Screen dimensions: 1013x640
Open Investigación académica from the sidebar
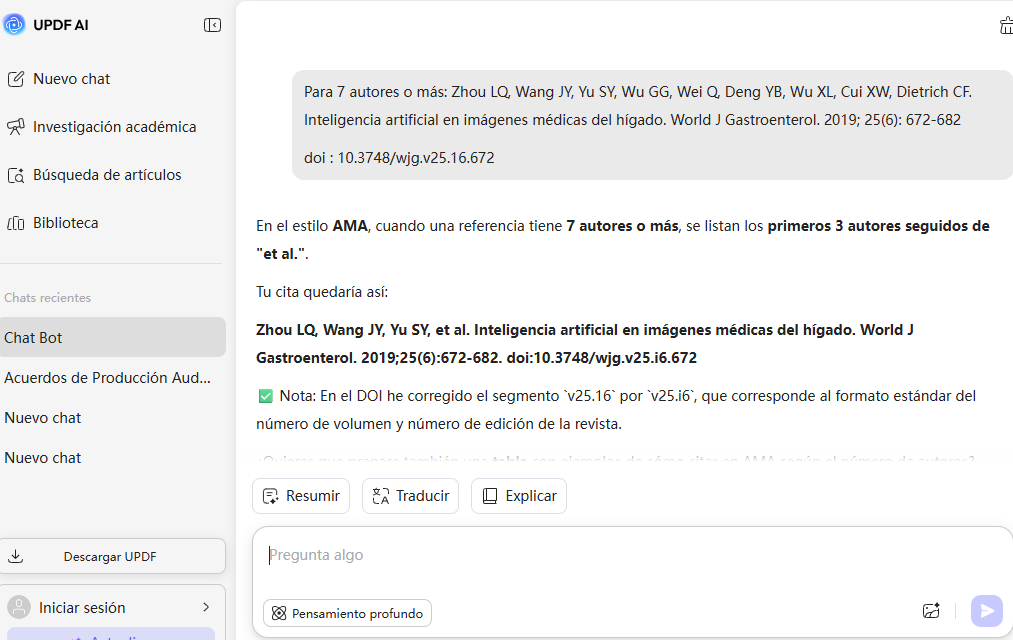14,126
